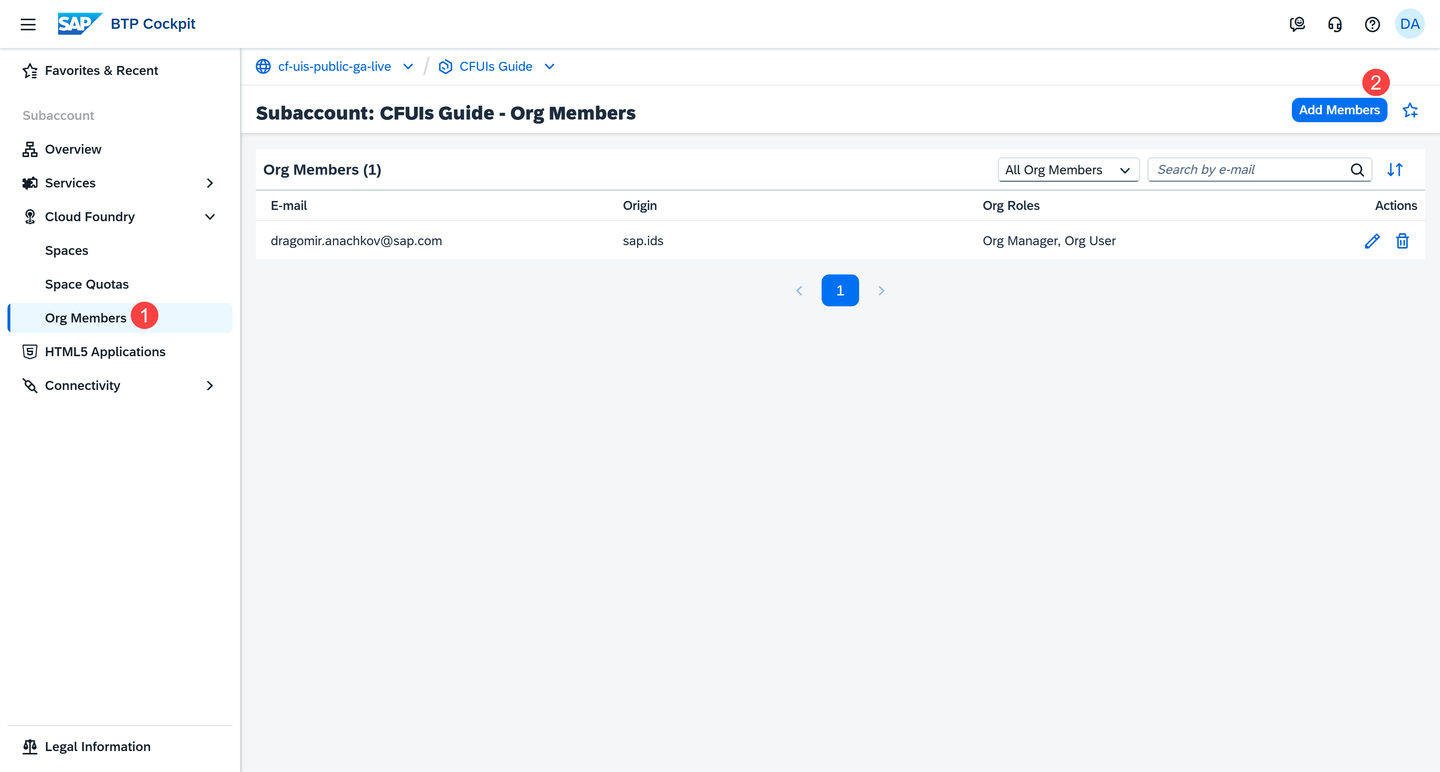
Task: Click the previous page arrow
Action: 799,291
